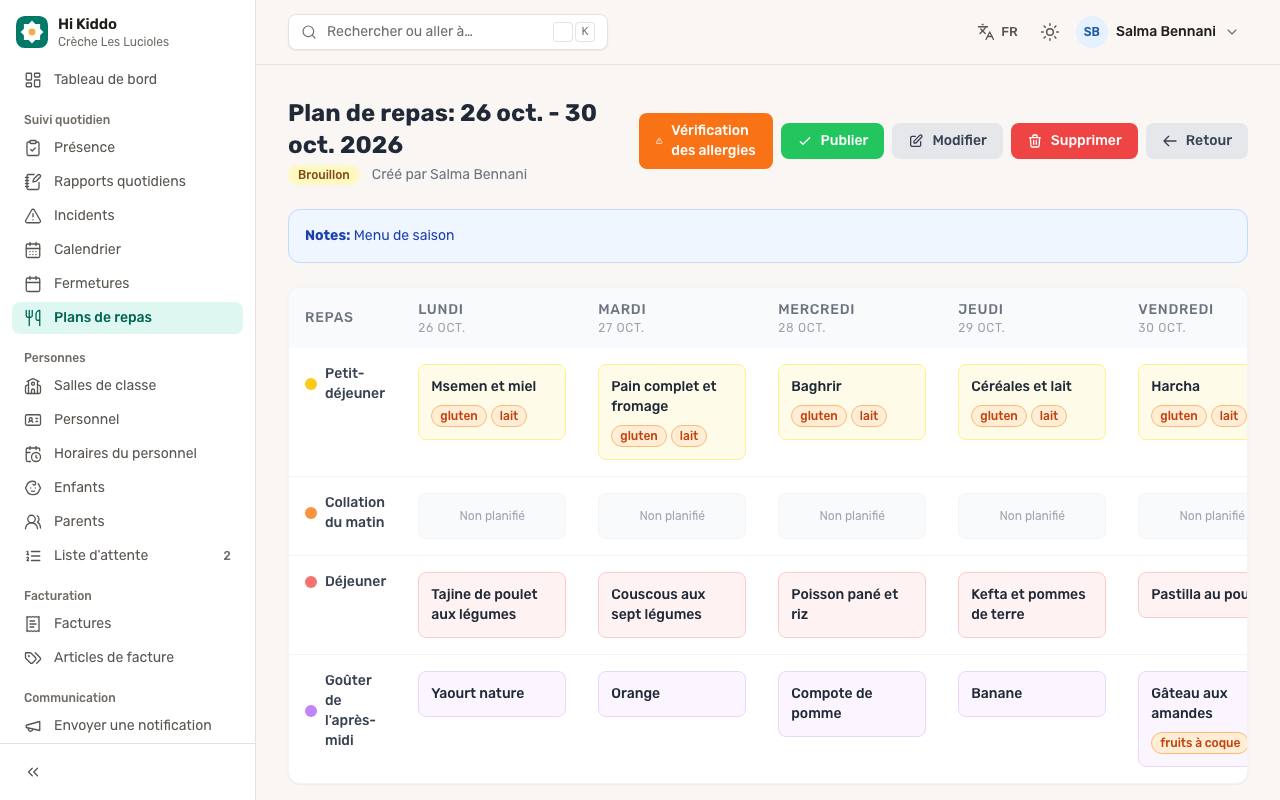
Task: Click Vérification des allergies button
Action: pos(706,141)
